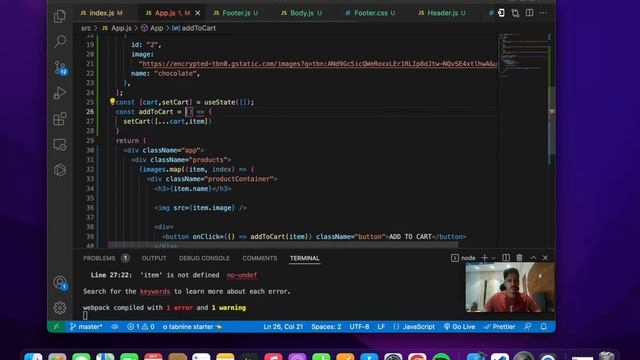The height and width of the screenshot is (360, 640).
Task: Open the Accounts icon in activity bar
Action: point(60,282)
